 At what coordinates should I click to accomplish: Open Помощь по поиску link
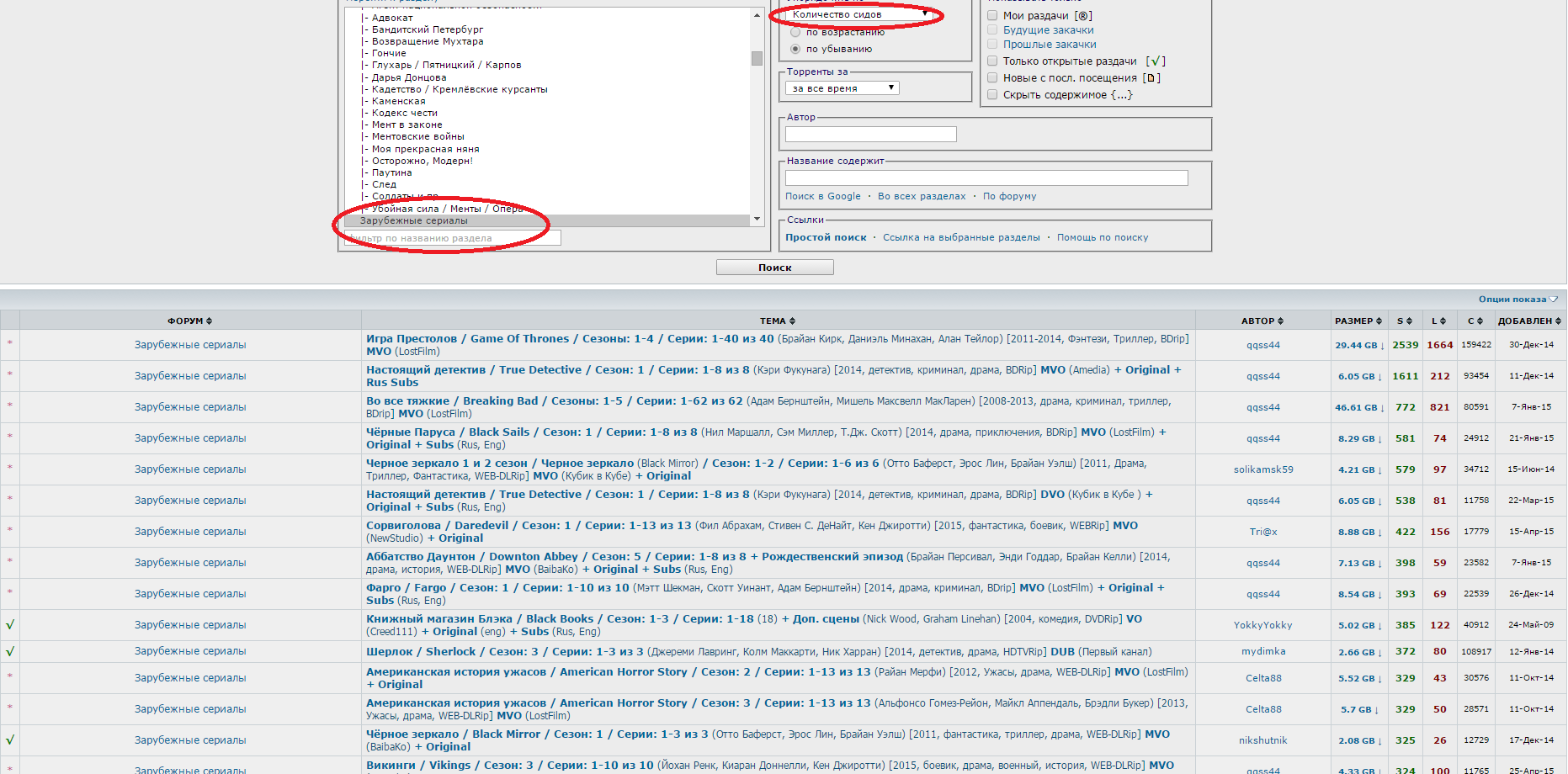[1102, 237]
